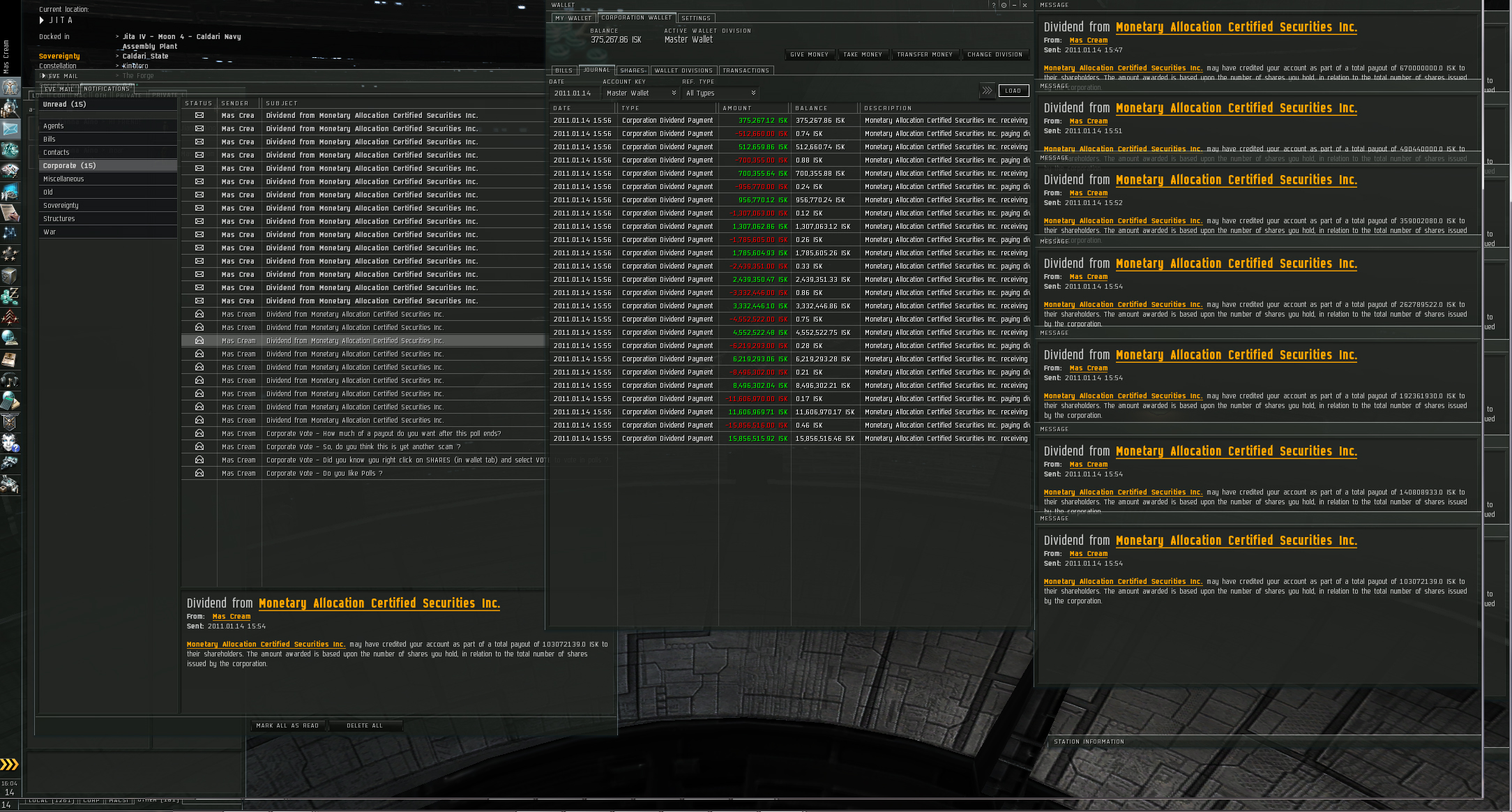Click the Mark All As Read button
The width and height of the screenshot is (1512, 812).
[x=287, y=725]
